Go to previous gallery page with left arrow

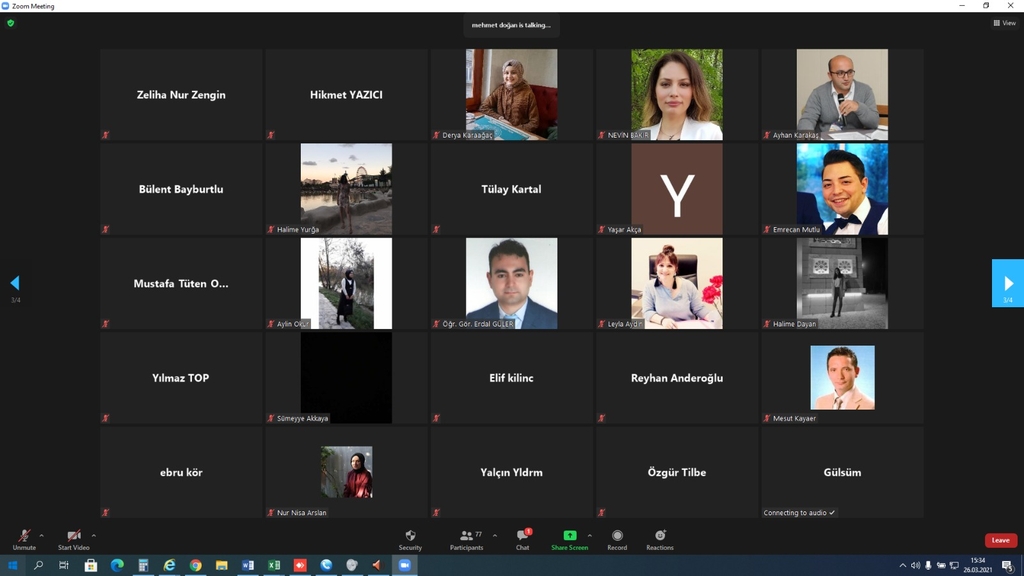pos(15,283)
